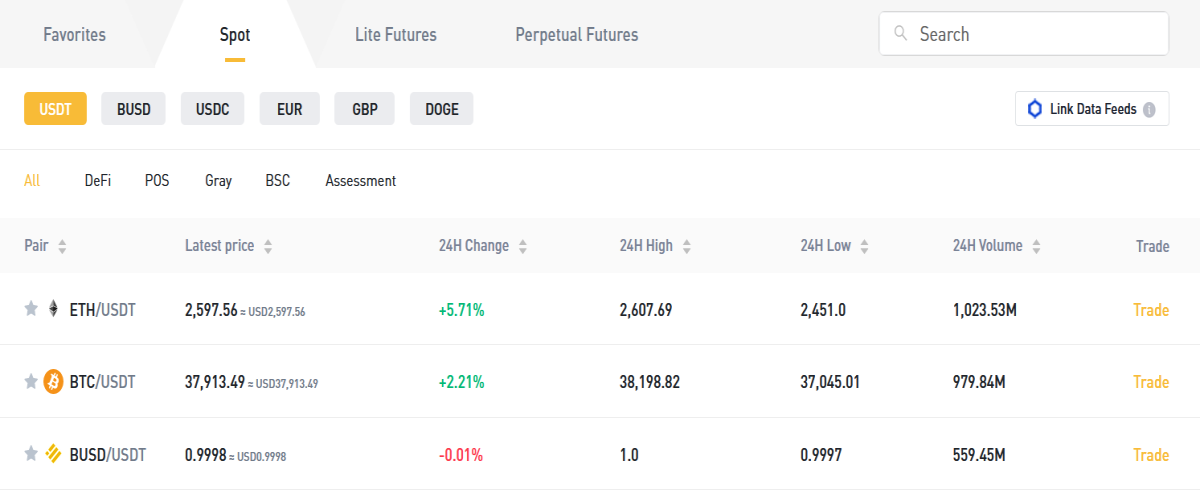Viewport: 1200px width, 492px height.
Task: Click the info icon beside Link Data Feeds
Action: click(1149, 109)
